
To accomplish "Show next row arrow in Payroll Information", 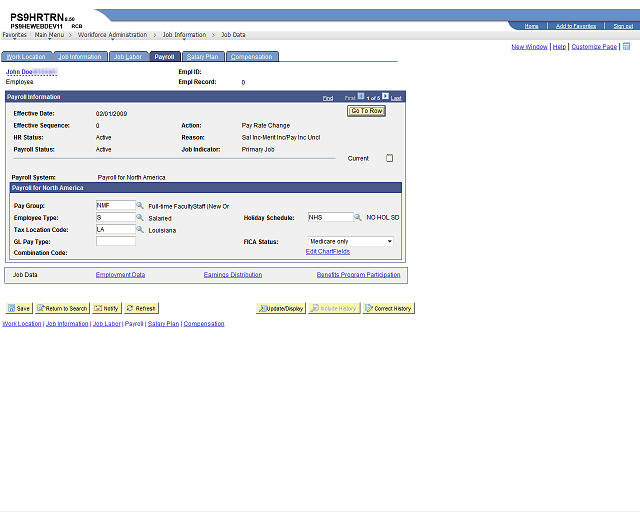I will (x=385, y=96).
